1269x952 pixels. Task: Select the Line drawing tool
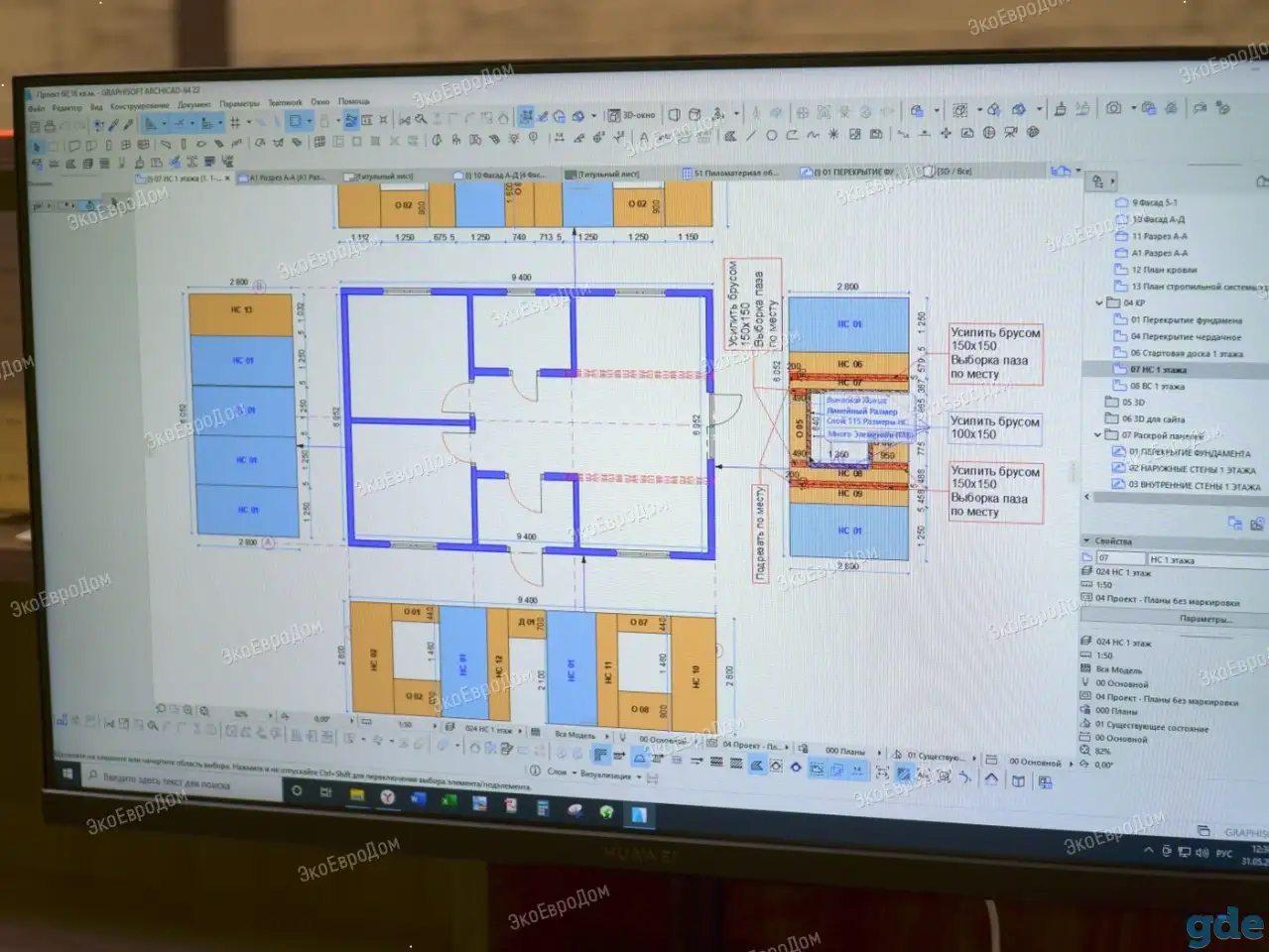pyautogui.click(x=750, y=136)
